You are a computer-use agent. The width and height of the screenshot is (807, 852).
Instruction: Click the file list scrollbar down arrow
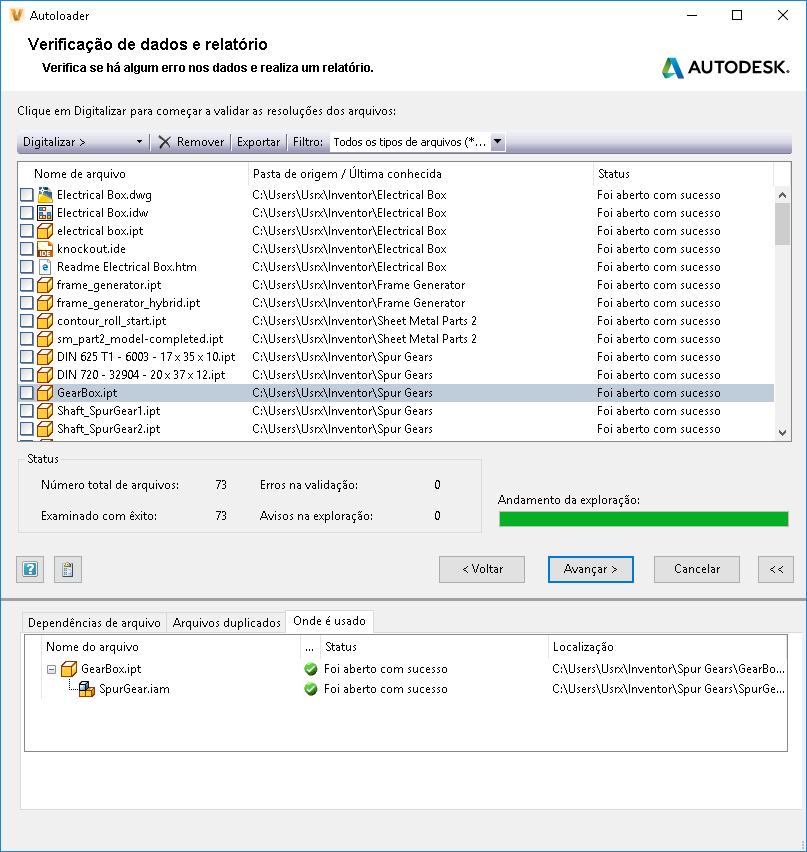[x=783, y=433]
